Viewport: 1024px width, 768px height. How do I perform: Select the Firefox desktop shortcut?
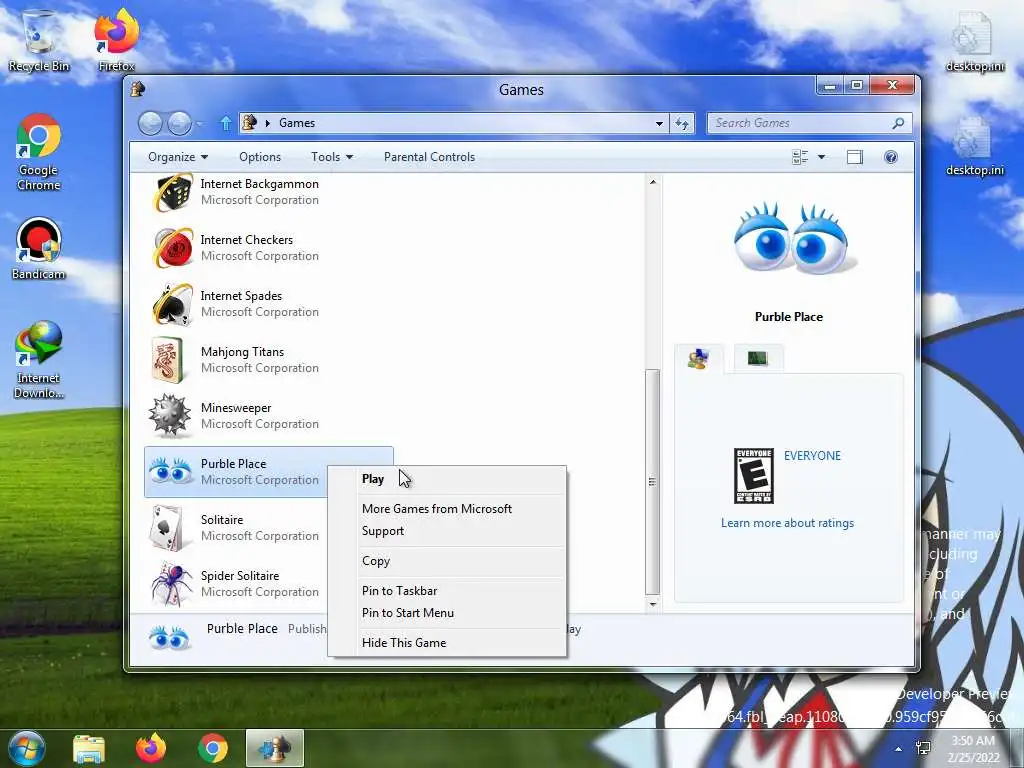point(116,39)
